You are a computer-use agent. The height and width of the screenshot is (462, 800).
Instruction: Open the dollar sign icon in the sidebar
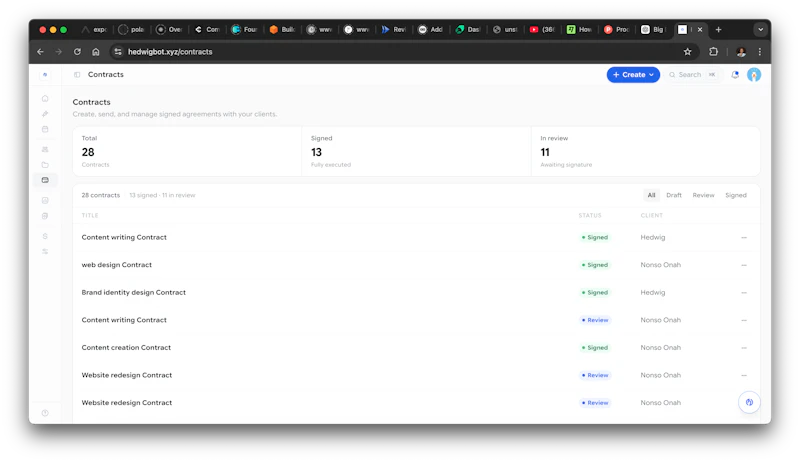[45, 236]
